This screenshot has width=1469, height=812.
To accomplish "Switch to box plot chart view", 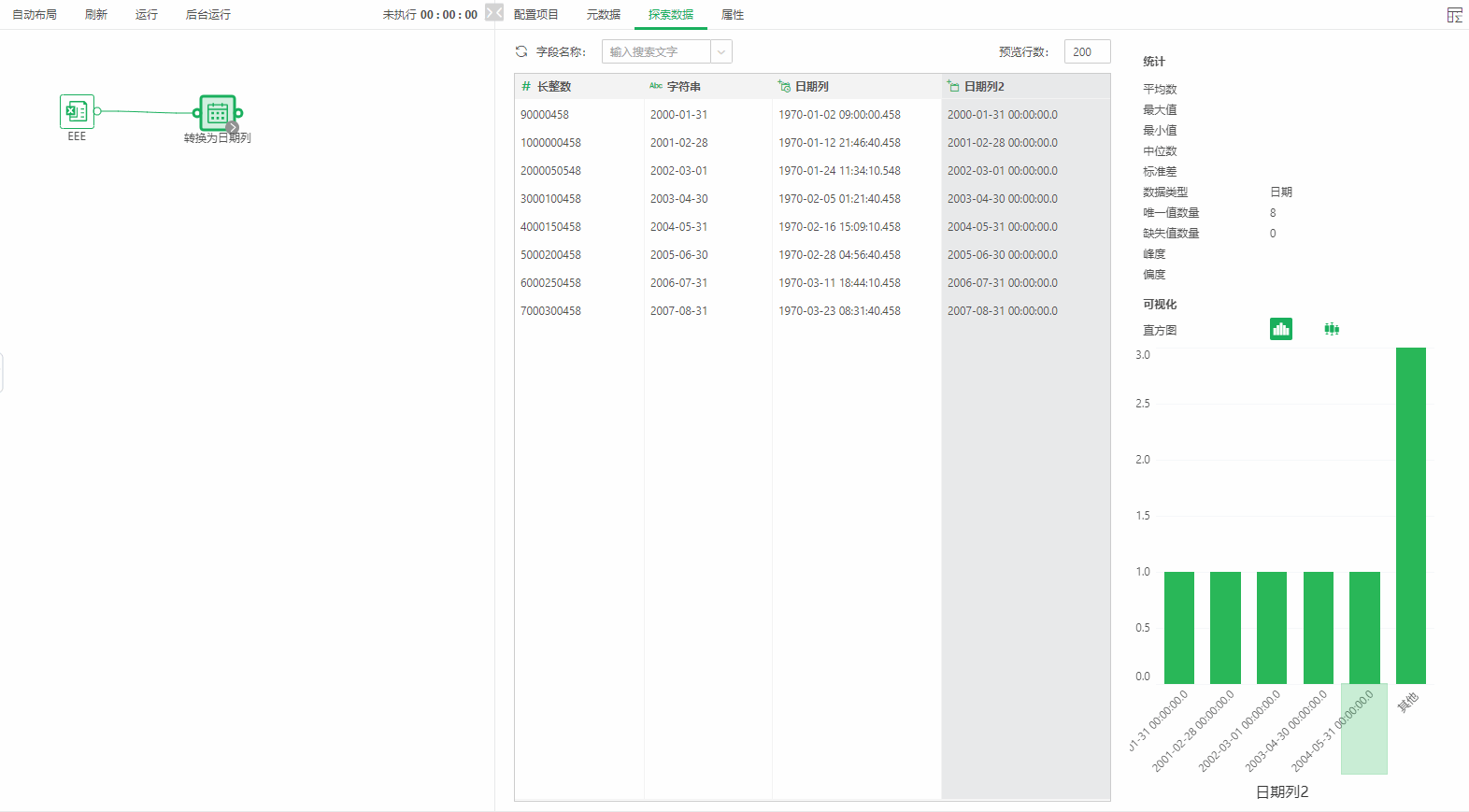I will point(1332,329).
